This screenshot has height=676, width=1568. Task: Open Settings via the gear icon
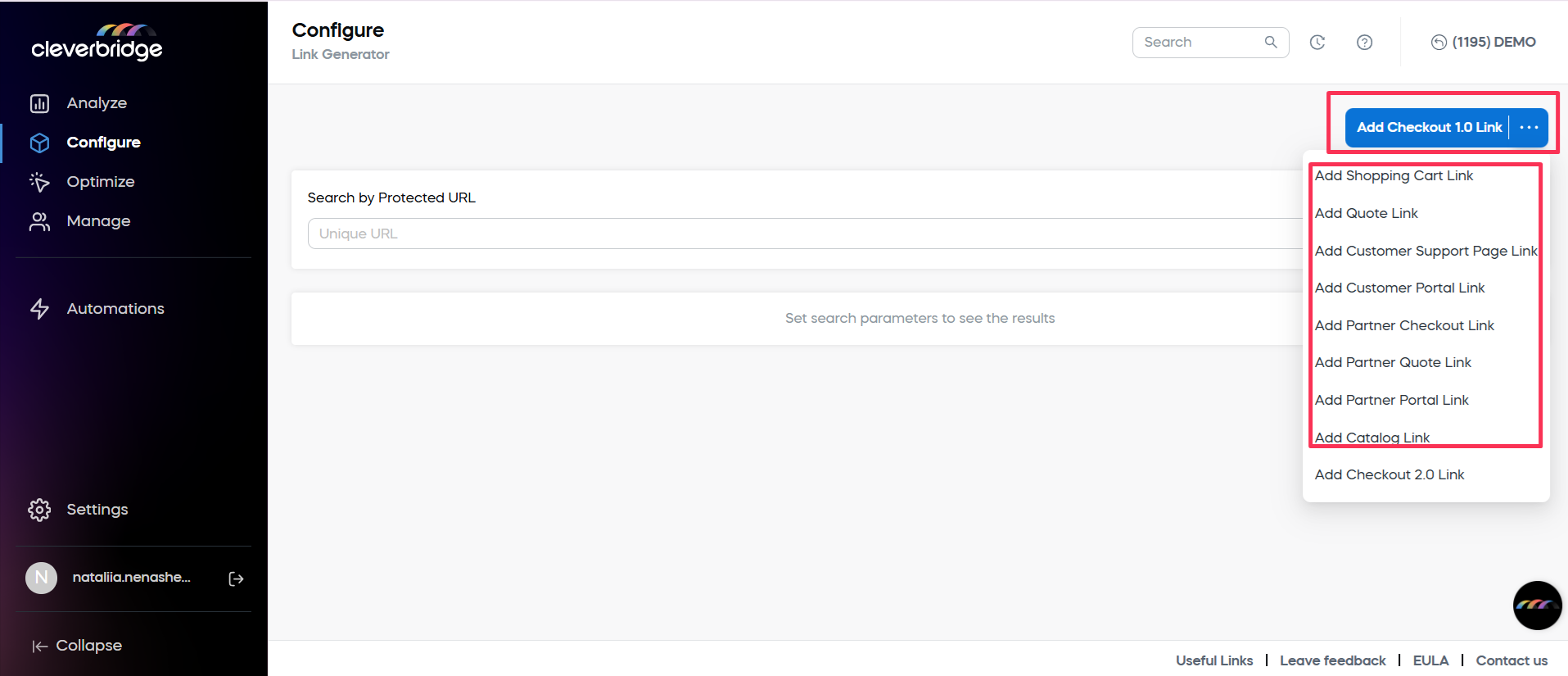click(39, 510)
